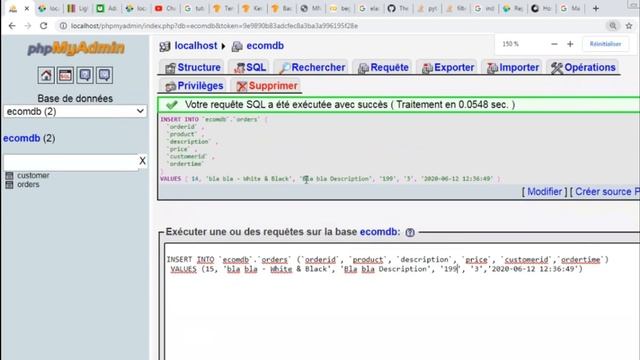Close the active phpMyAdmin browser tab
Screen dimensions: 640x360
tap(27, 8)
